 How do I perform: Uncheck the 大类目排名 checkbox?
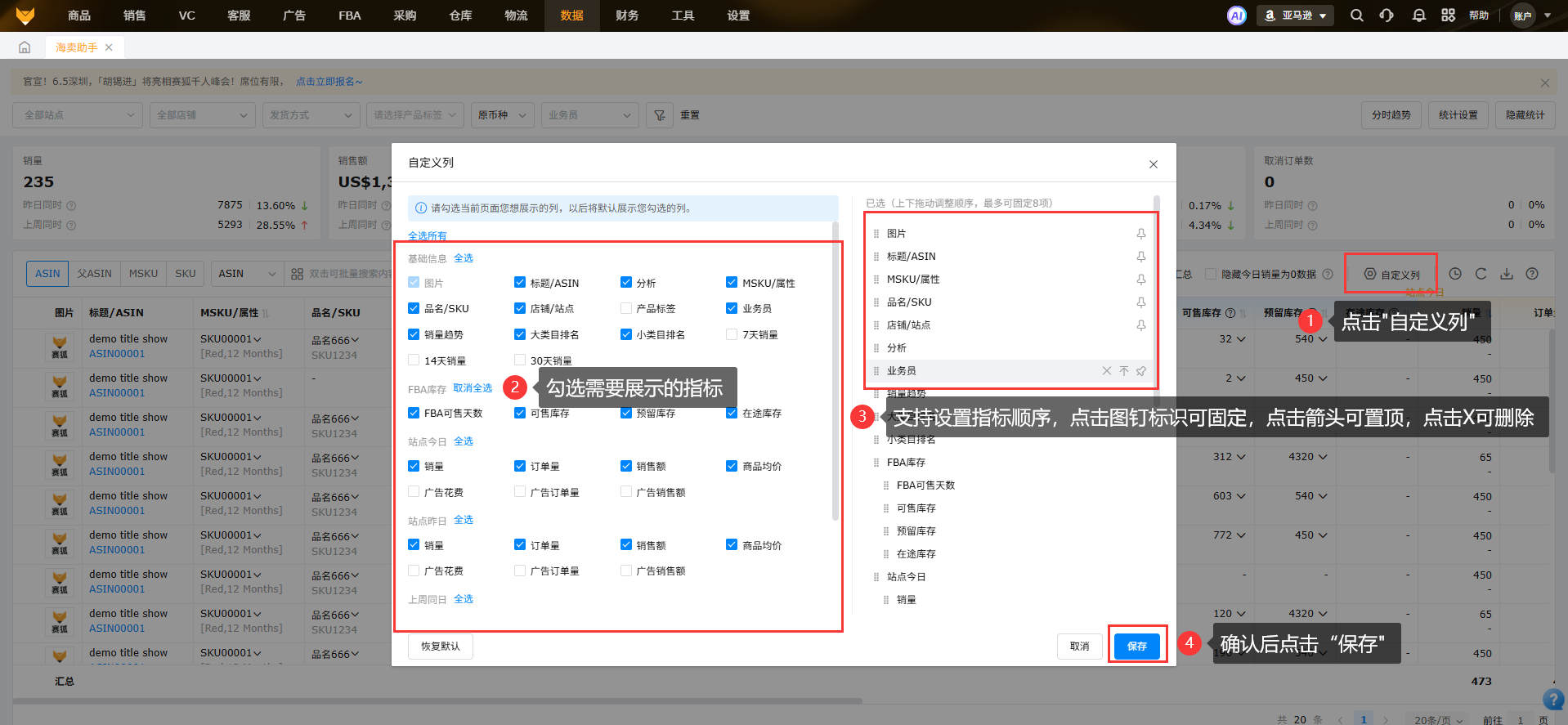(520, 334)
